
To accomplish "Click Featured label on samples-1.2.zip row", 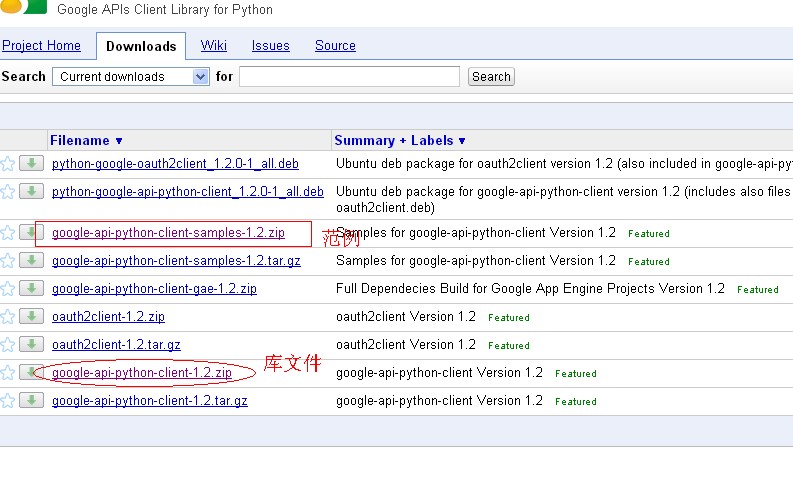I will 649,234.
